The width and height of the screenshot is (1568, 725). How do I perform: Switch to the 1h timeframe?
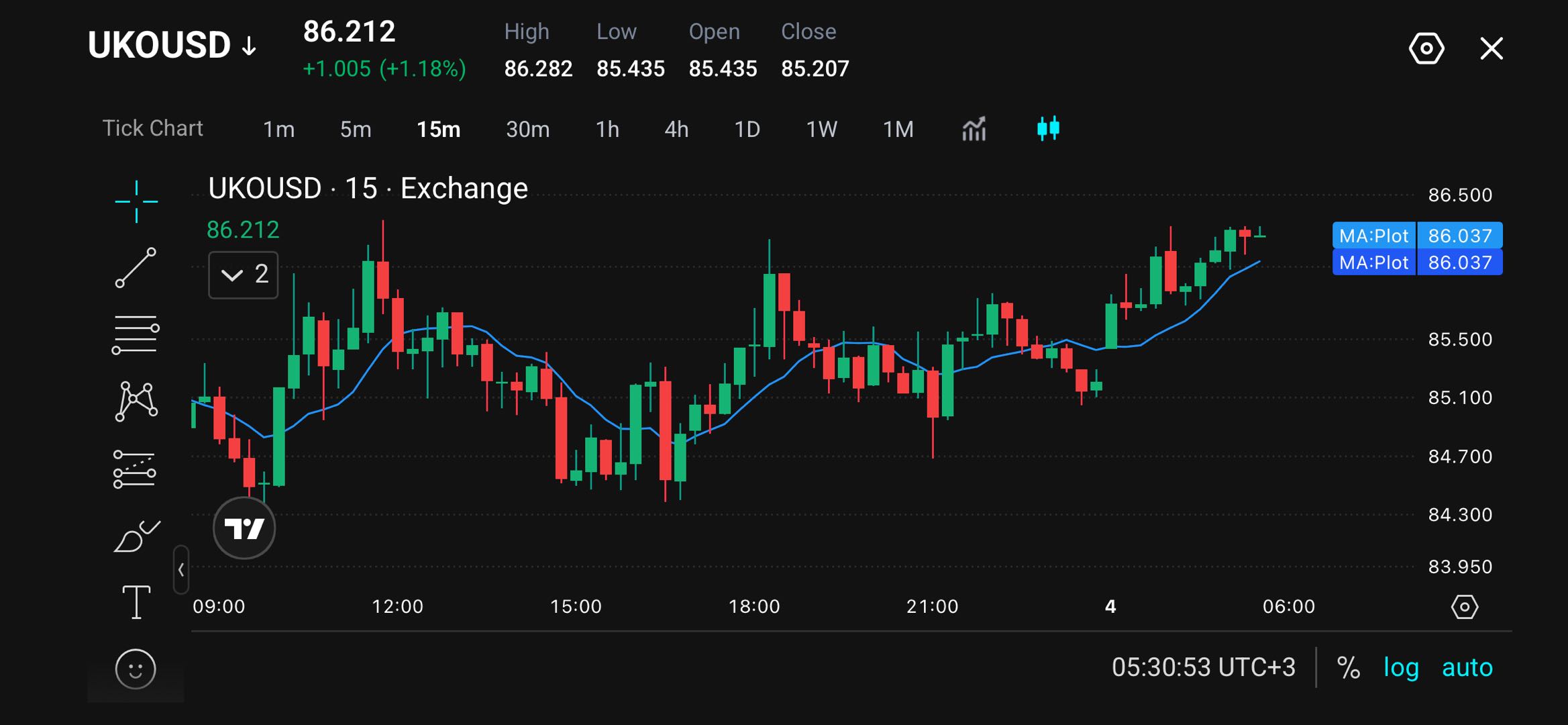point(607,129)
